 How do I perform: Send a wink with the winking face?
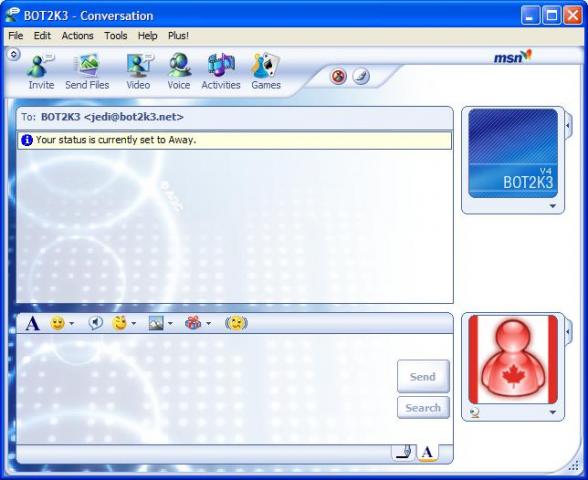120,323
